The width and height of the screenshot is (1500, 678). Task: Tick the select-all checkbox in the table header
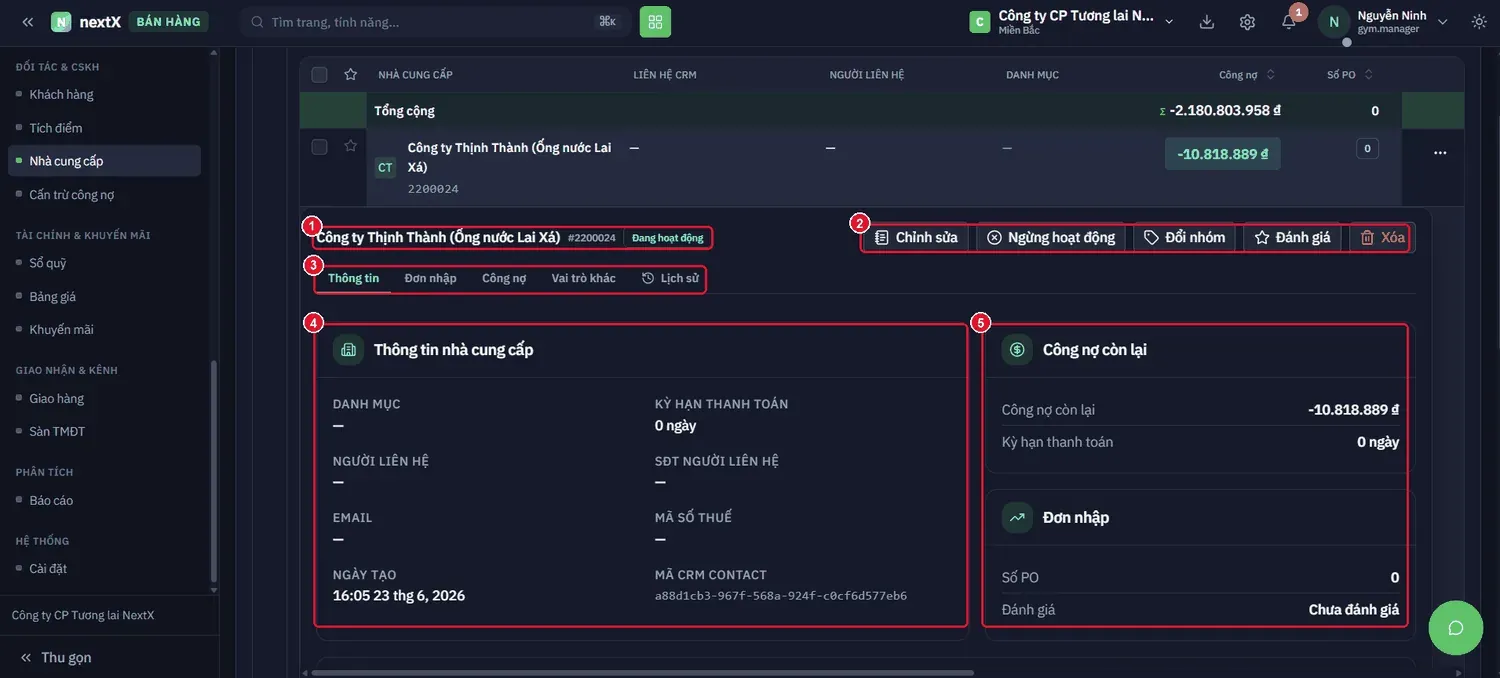319,74
